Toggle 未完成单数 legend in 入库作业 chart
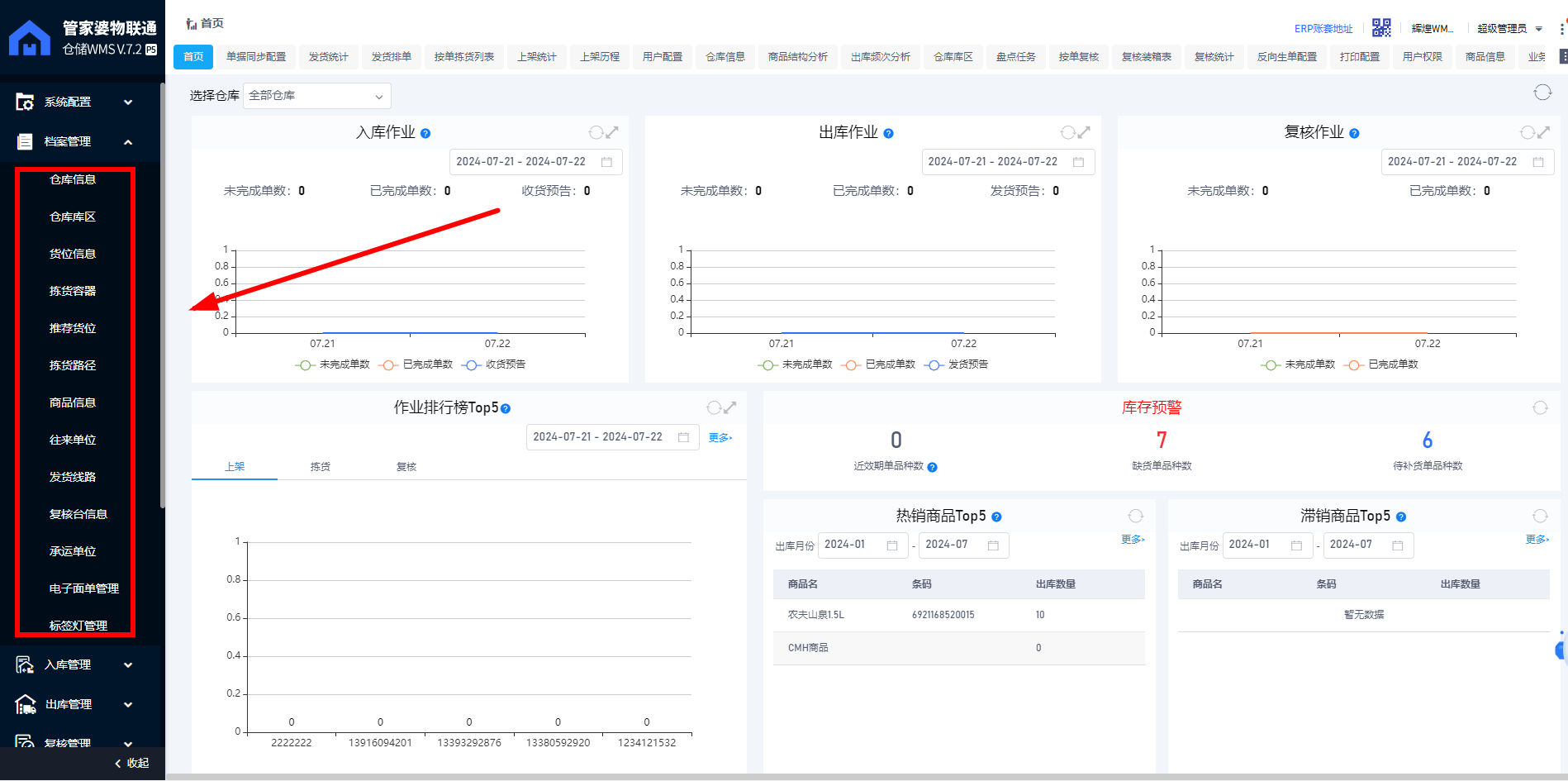 point(332,364)
